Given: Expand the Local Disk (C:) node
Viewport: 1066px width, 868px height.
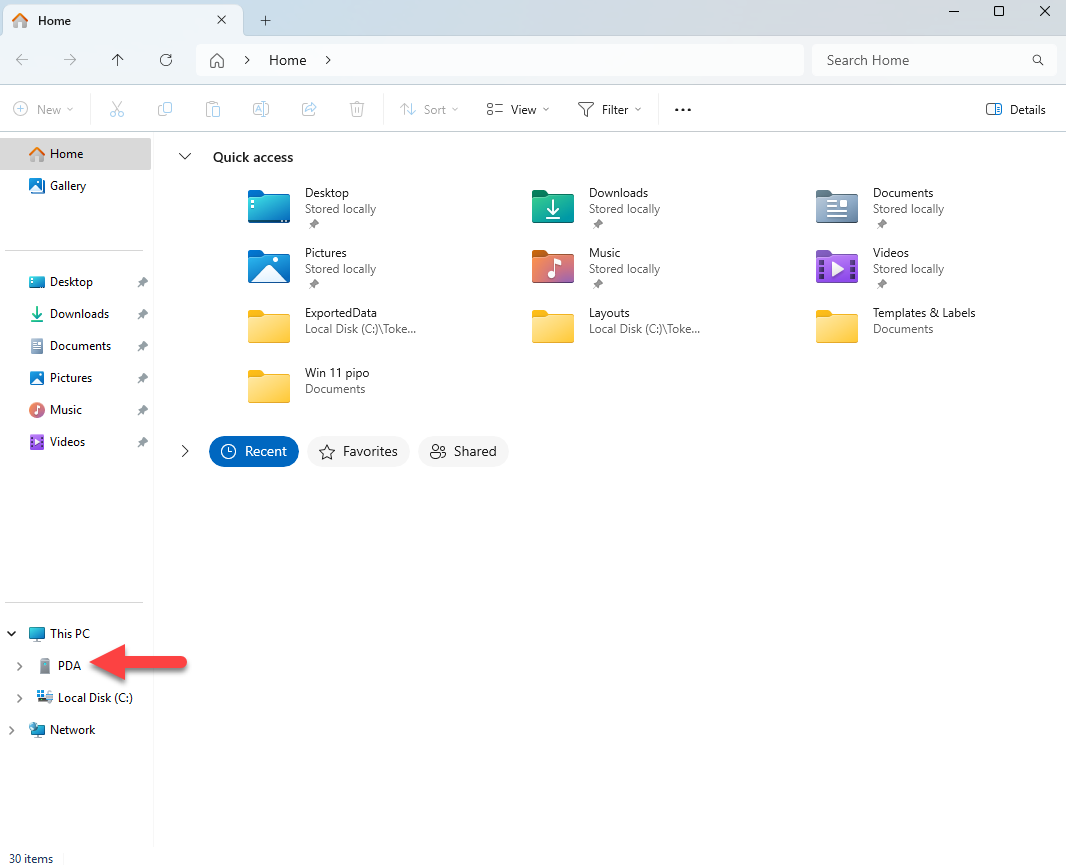Looking at the screenshot, I should [20, 698].
